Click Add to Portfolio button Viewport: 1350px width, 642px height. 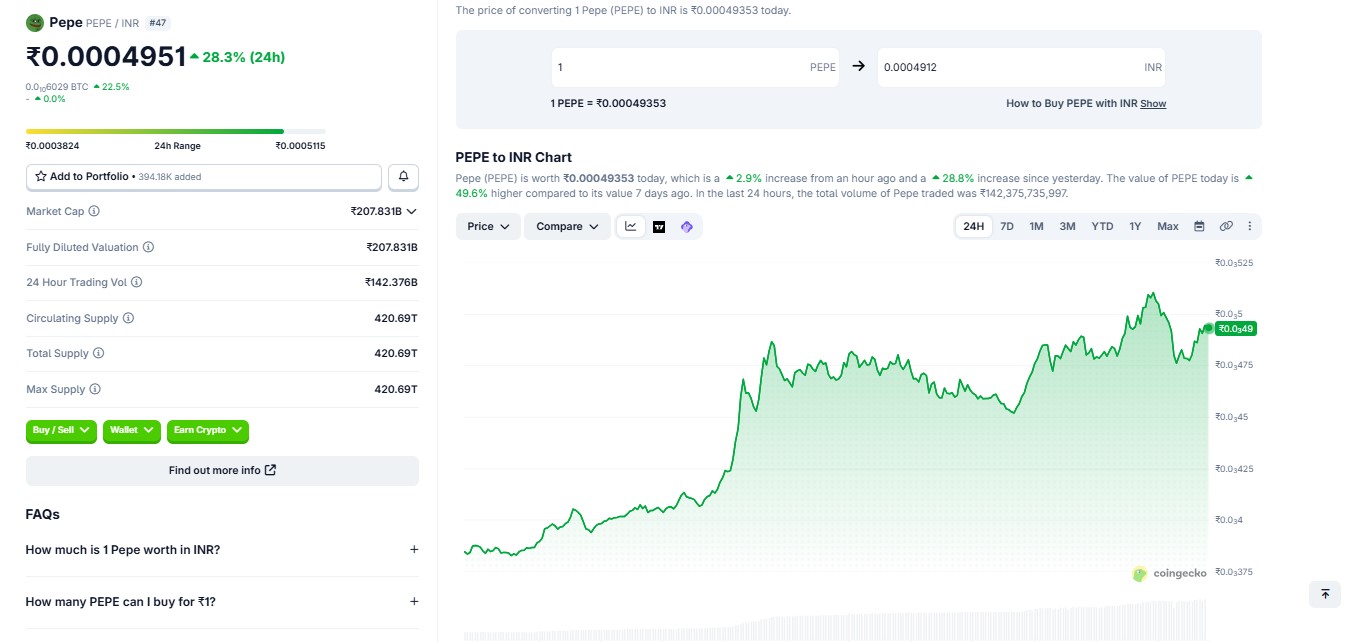[204, 176]
